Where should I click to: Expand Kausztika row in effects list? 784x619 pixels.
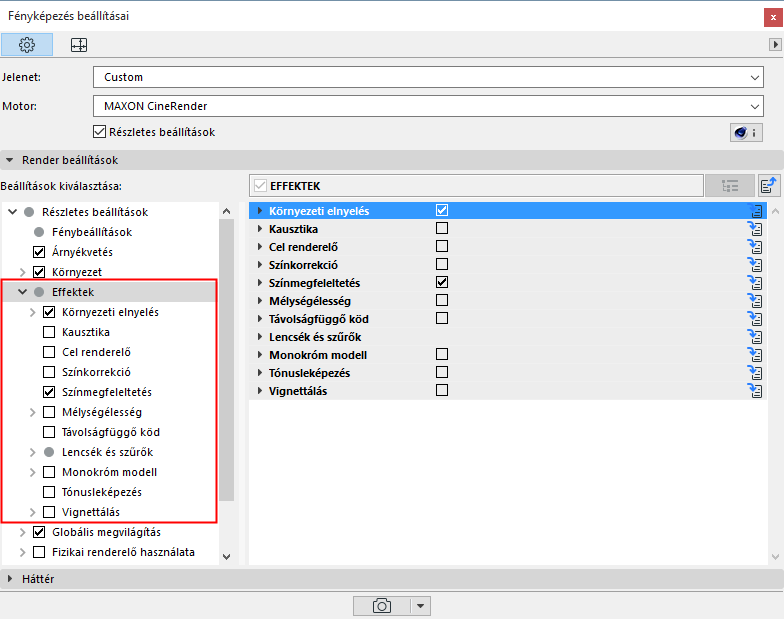tap(260, 228)
